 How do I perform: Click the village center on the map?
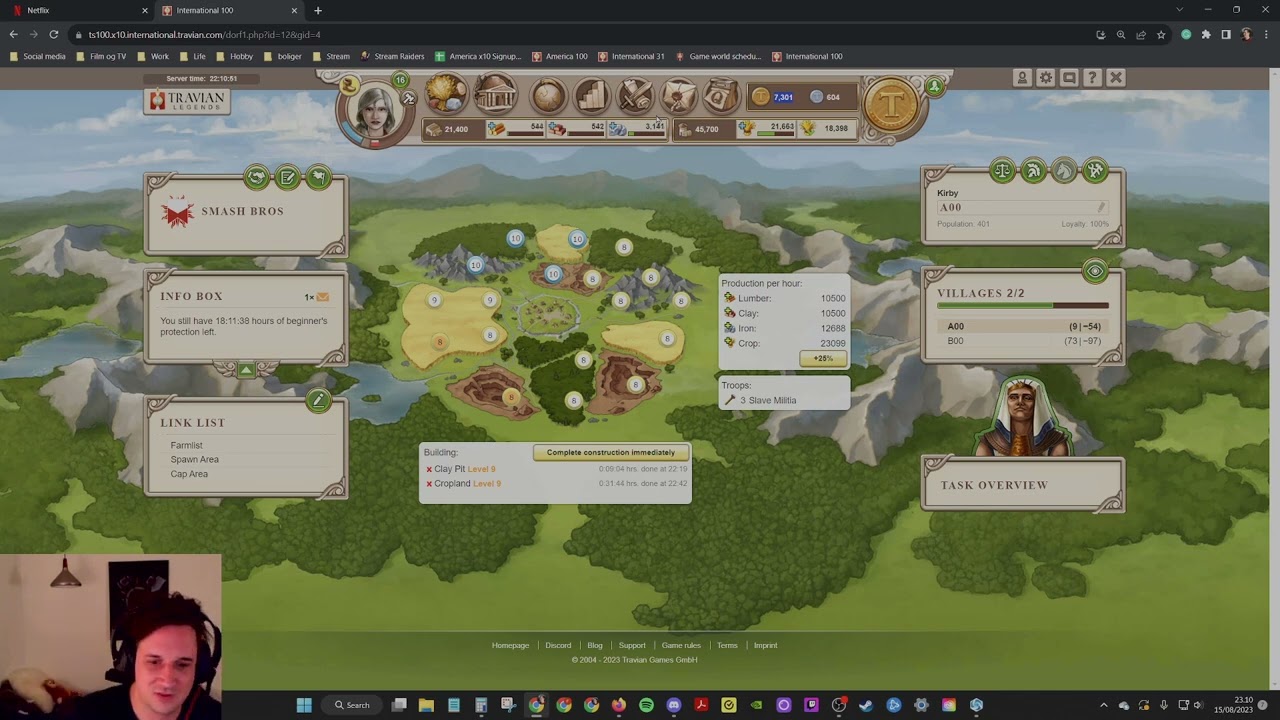click(x=548, y=317)
